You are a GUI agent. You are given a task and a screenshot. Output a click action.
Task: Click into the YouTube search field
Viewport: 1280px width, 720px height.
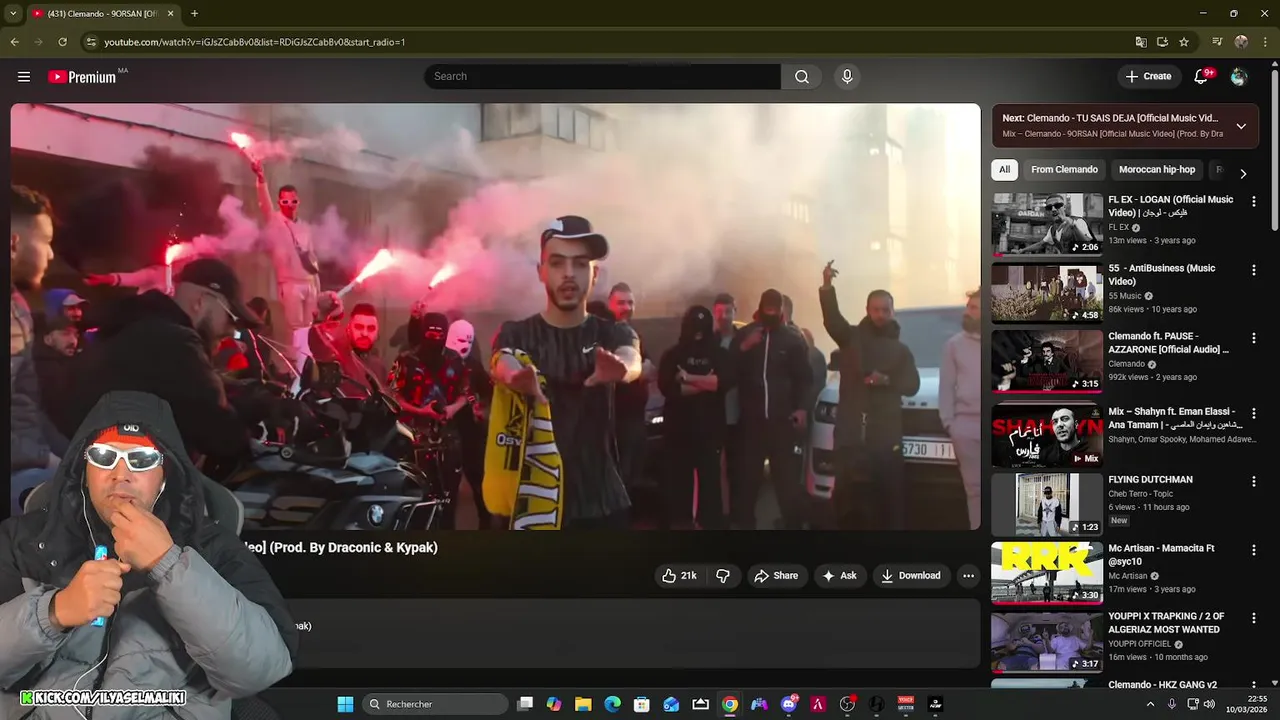(603, 77)
